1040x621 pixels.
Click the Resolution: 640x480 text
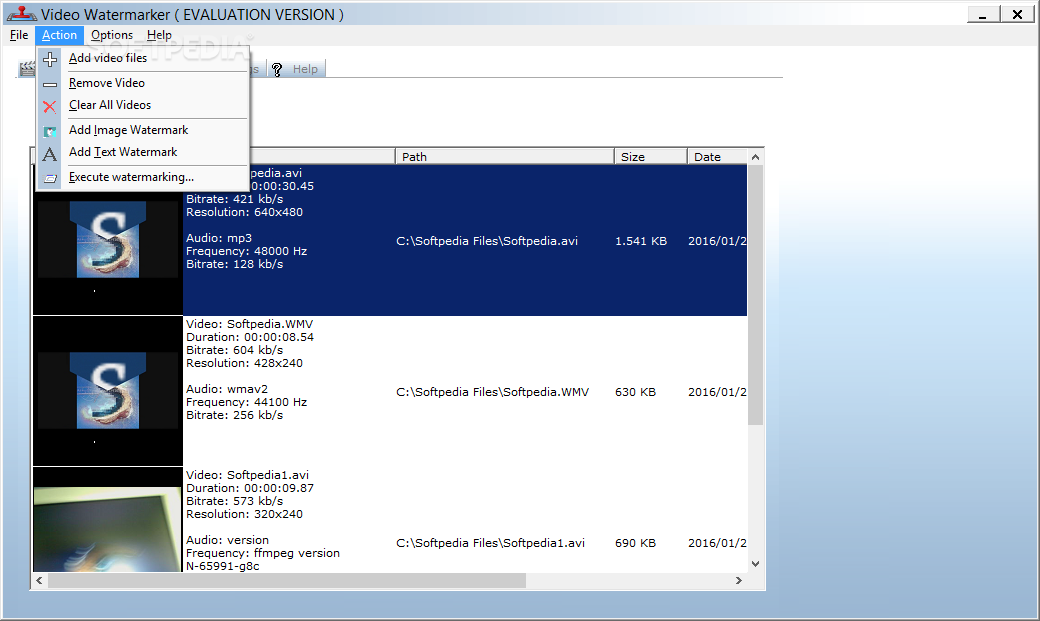coord(244,212)
